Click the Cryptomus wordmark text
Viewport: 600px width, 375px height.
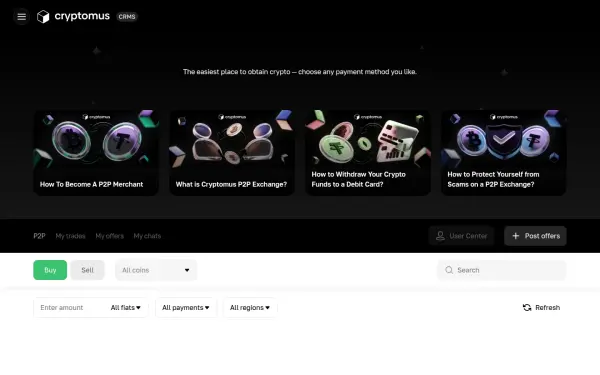pyautogui.click(x=82, y=16)
